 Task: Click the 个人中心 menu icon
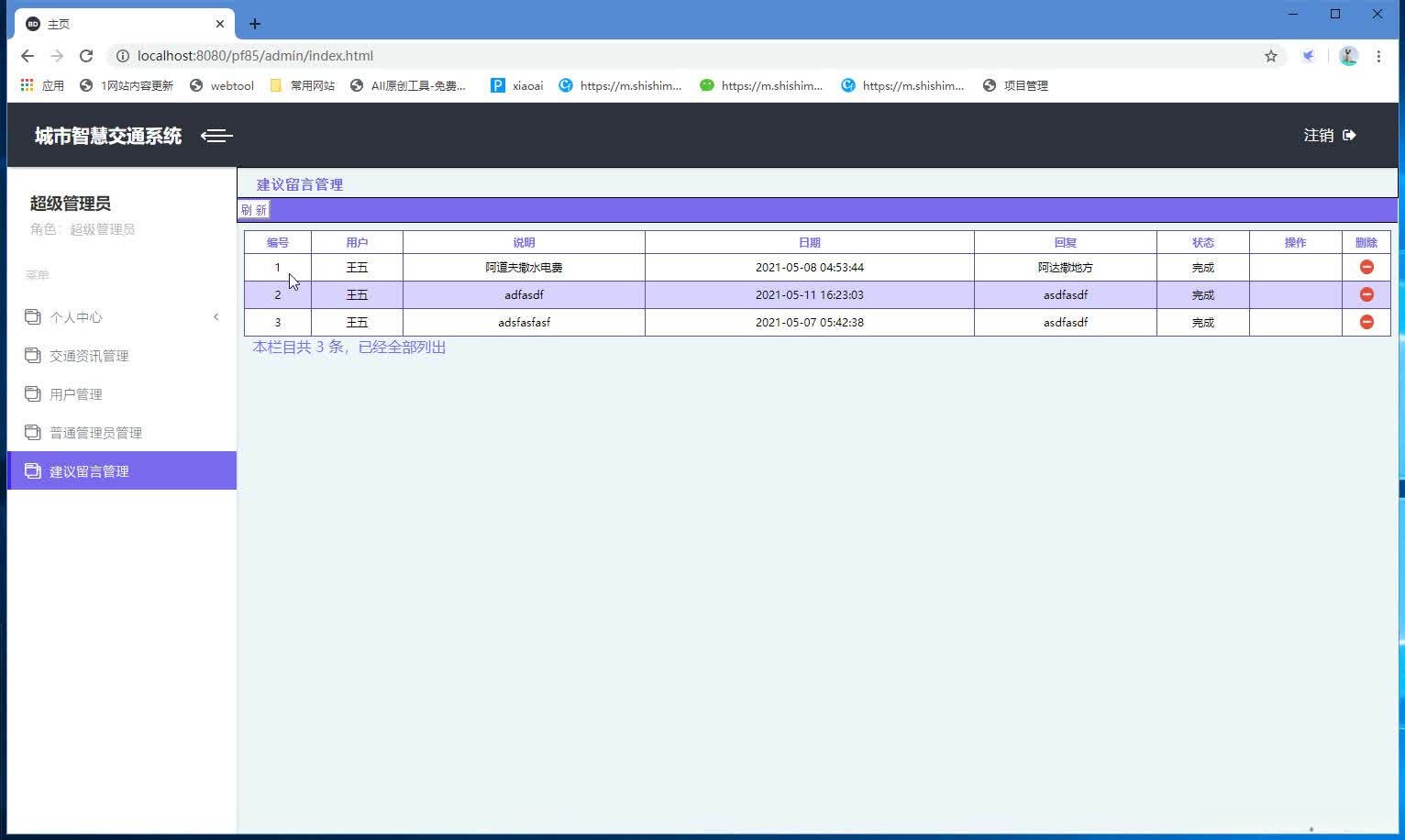(x=33, y=316)
